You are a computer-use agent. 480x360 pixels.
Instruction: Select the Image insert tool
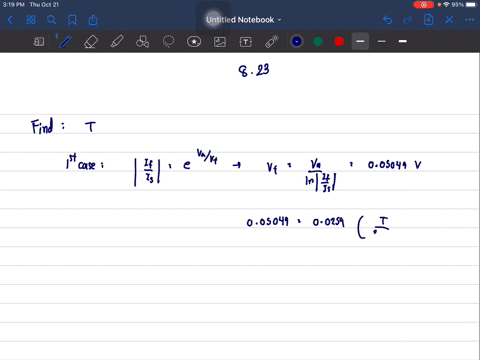pyautogui.click(x=220, y=42)
